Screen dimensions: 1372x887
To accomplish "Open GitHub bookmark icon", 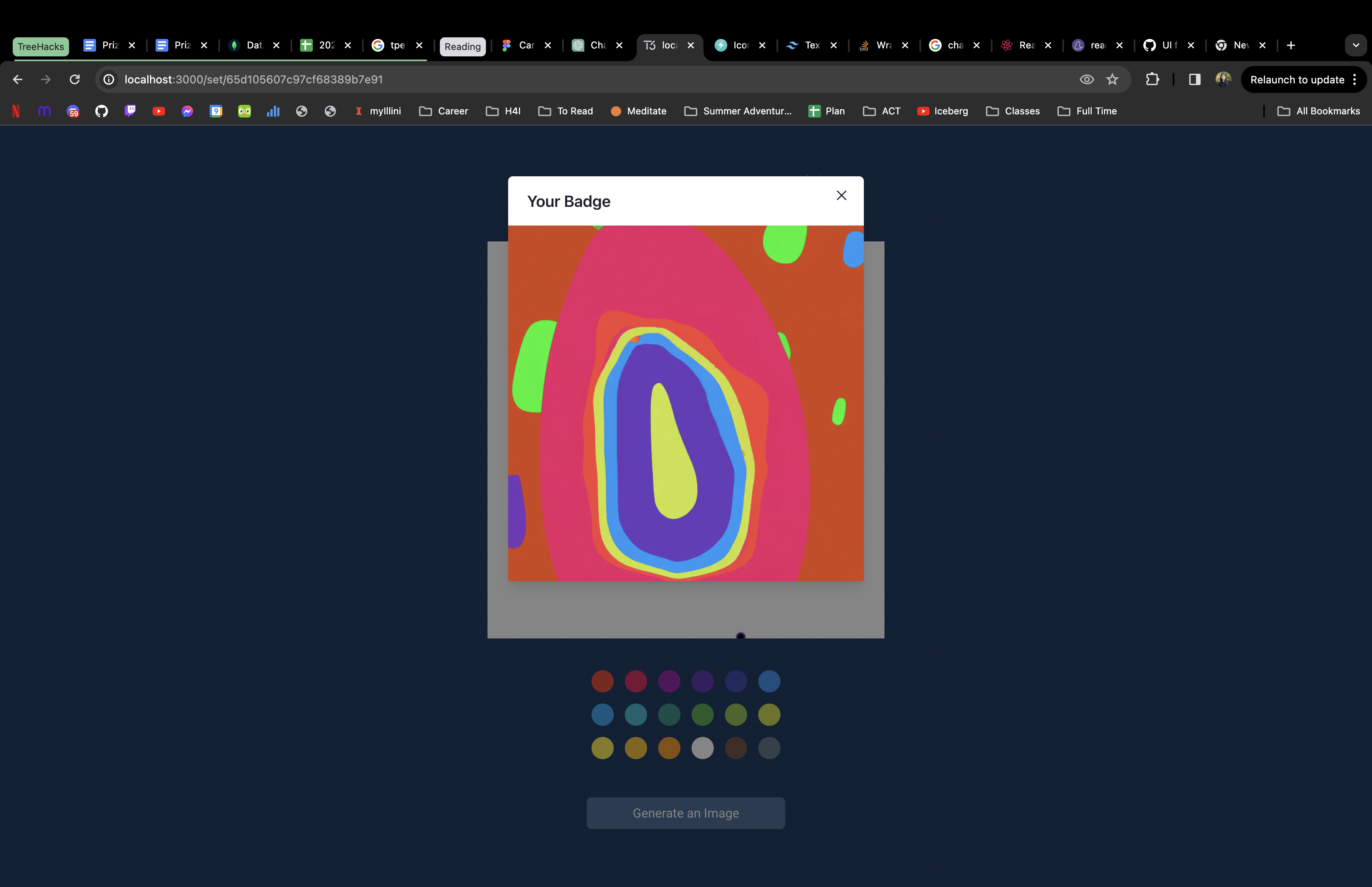I will 101,111.
